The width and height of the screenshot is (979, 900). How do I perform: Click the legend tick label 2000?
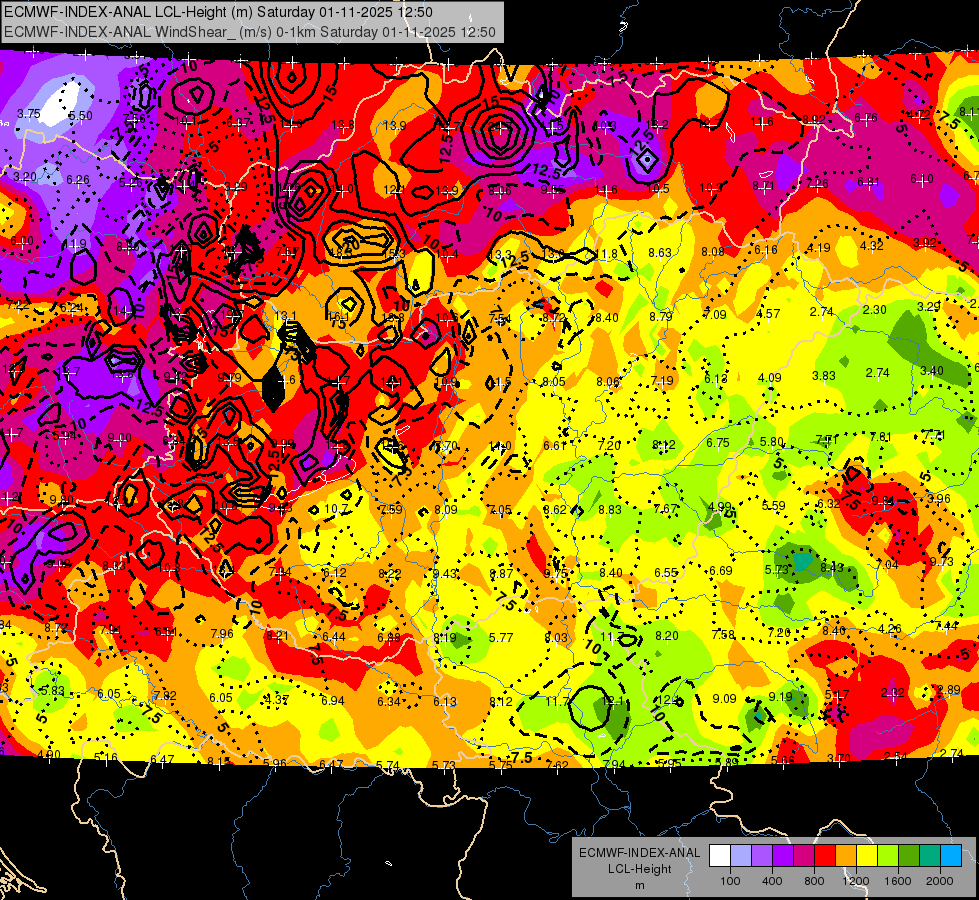coord(940,881)
